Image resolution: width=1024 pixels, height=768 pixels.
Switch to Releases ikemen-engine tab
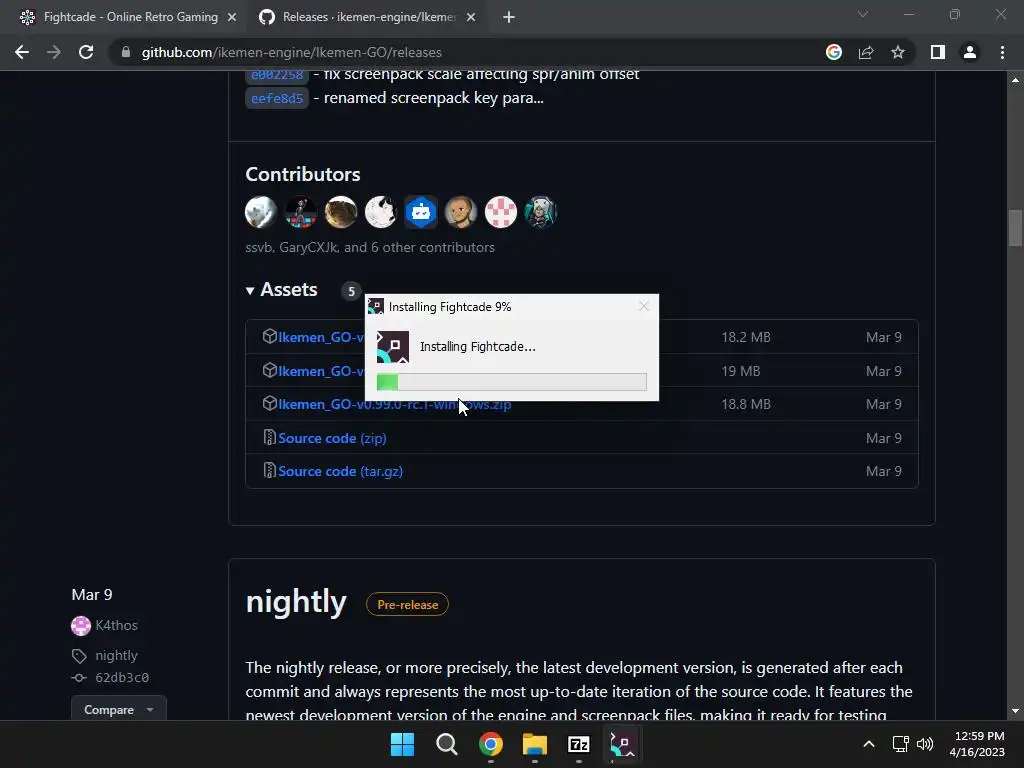click(x=366, y=18)
